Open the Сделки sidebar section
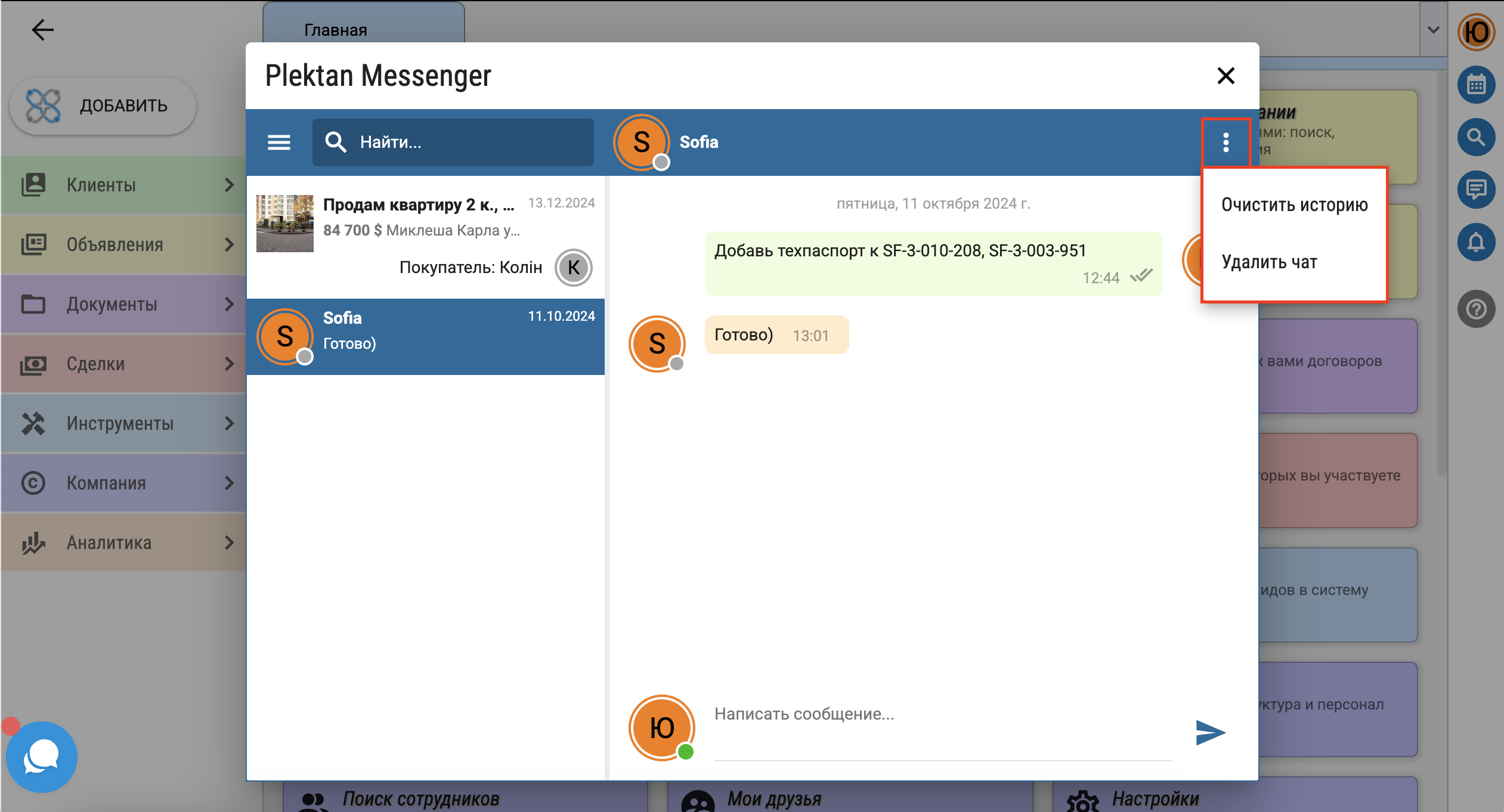Image resolution: width=1504 pixels, height=812 pixels. click(123, 364)
